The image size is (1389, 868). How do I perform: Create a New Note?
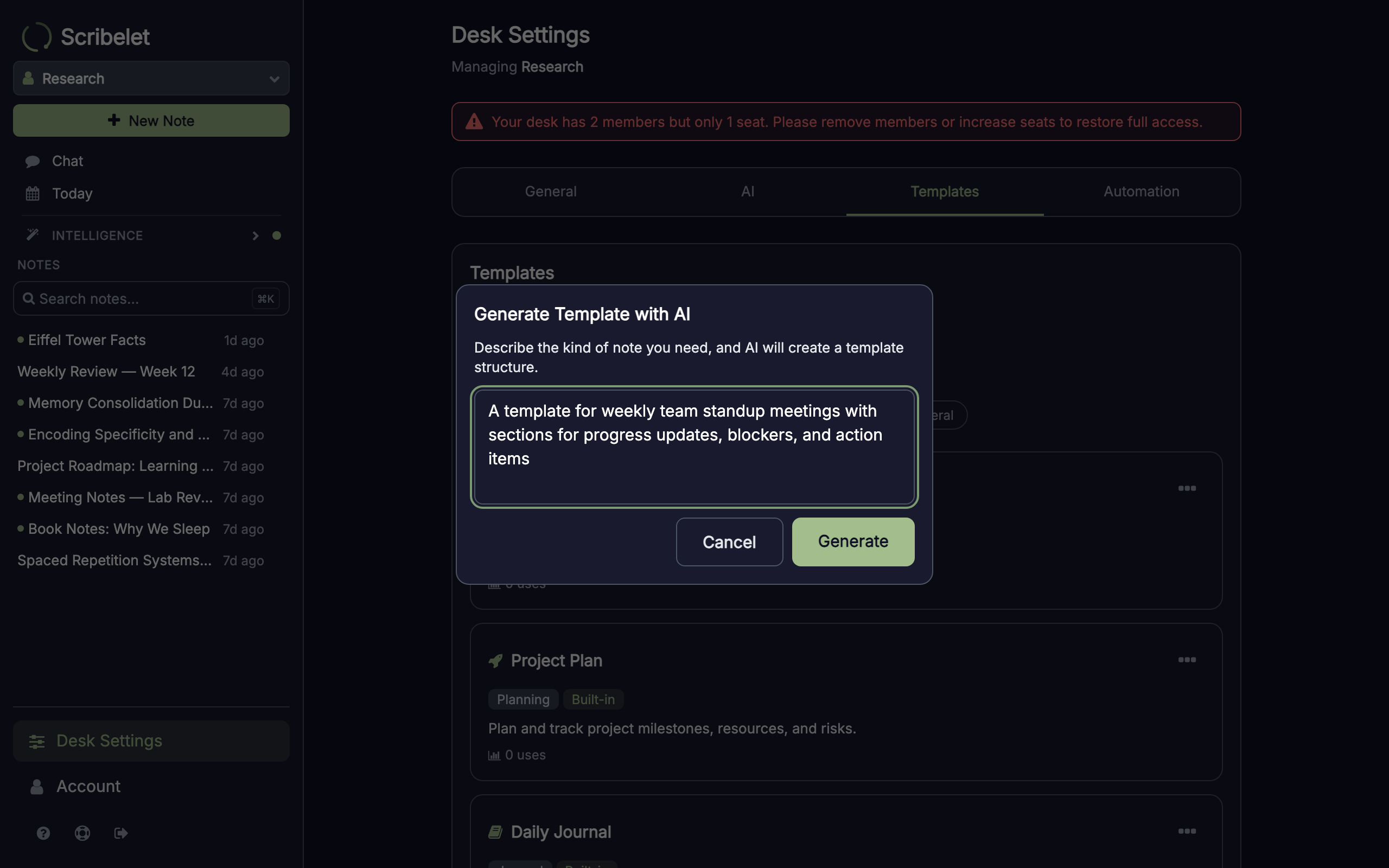(x=151, y=120)
